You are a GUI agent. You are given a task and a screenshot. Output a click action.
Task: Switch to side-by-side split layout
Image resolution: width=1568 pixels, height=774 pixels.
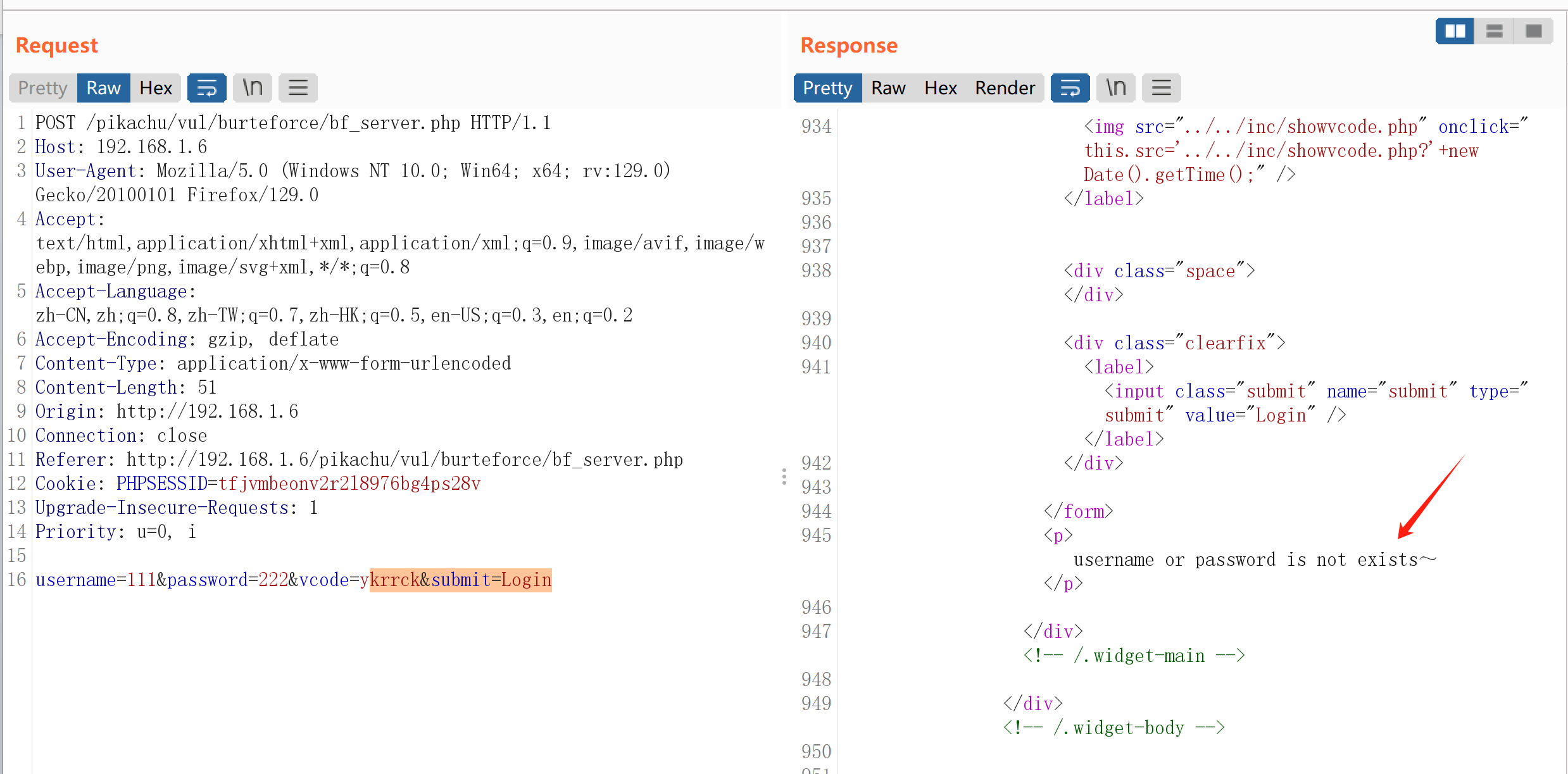pos(1455,31)
